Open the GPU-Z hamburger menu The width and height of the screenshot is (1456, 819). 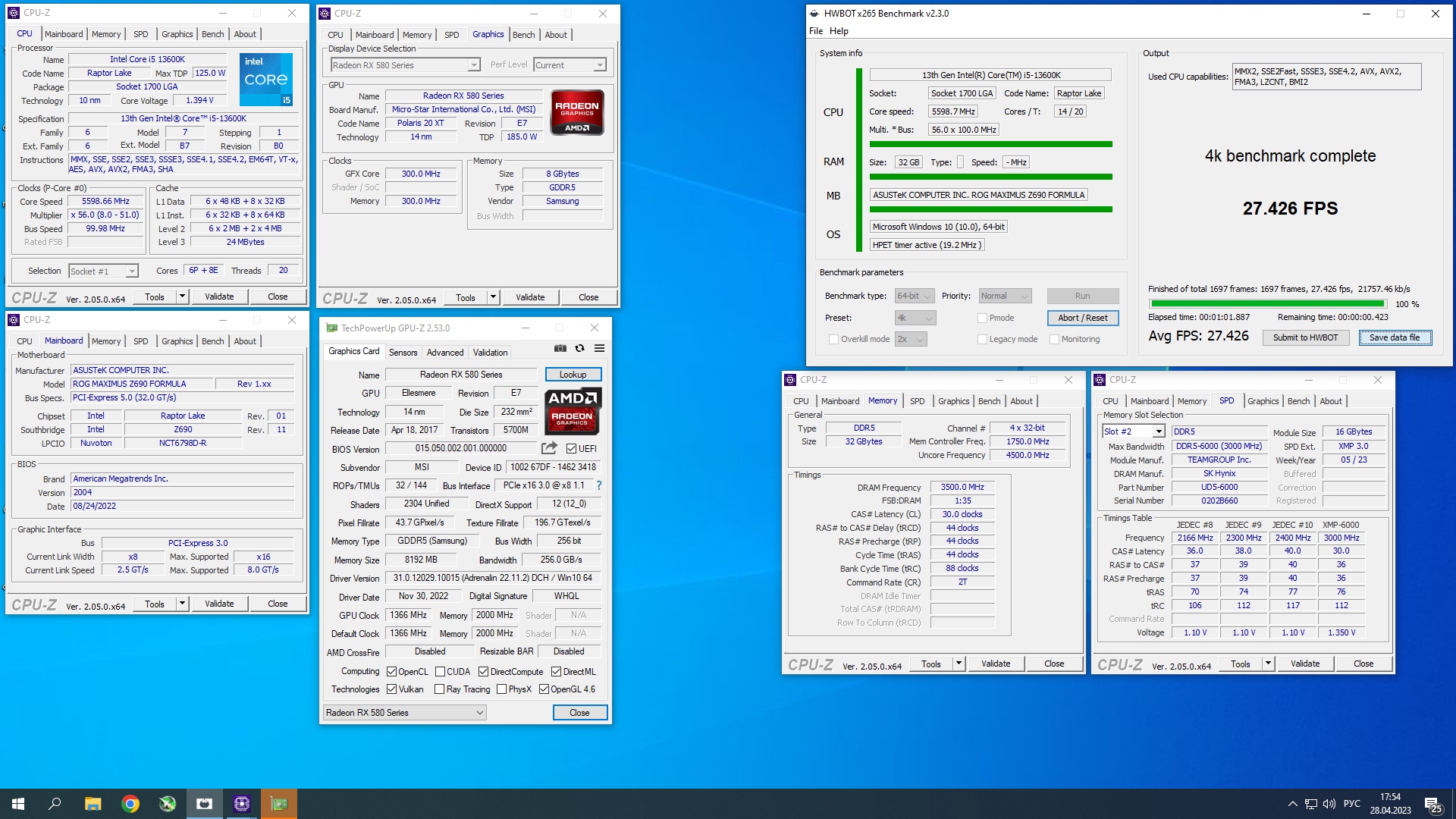click(599, 348)
